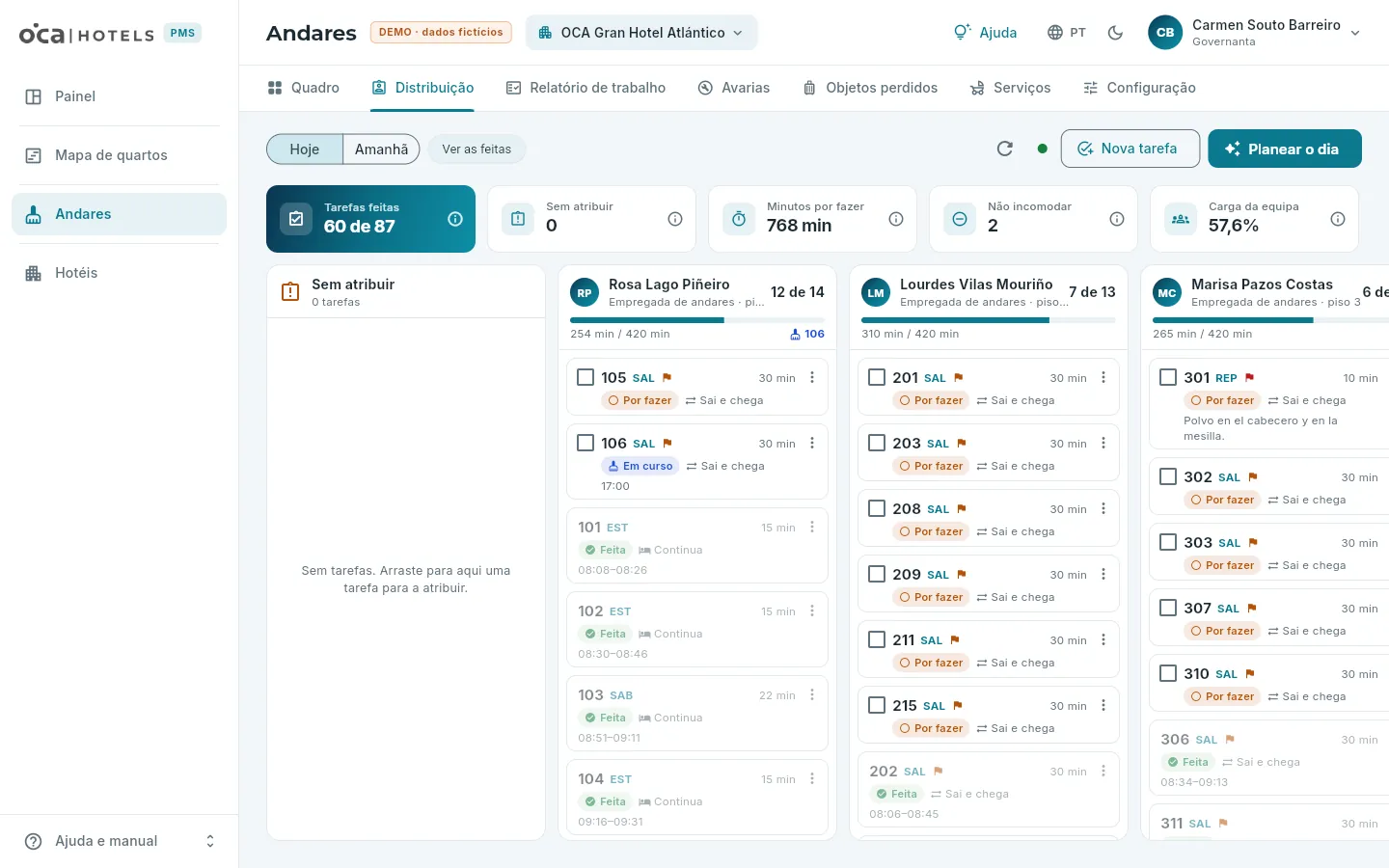Select the Amanhã day toggle
This screenshot has width=1389, height=868.
[x=381, y=149]
